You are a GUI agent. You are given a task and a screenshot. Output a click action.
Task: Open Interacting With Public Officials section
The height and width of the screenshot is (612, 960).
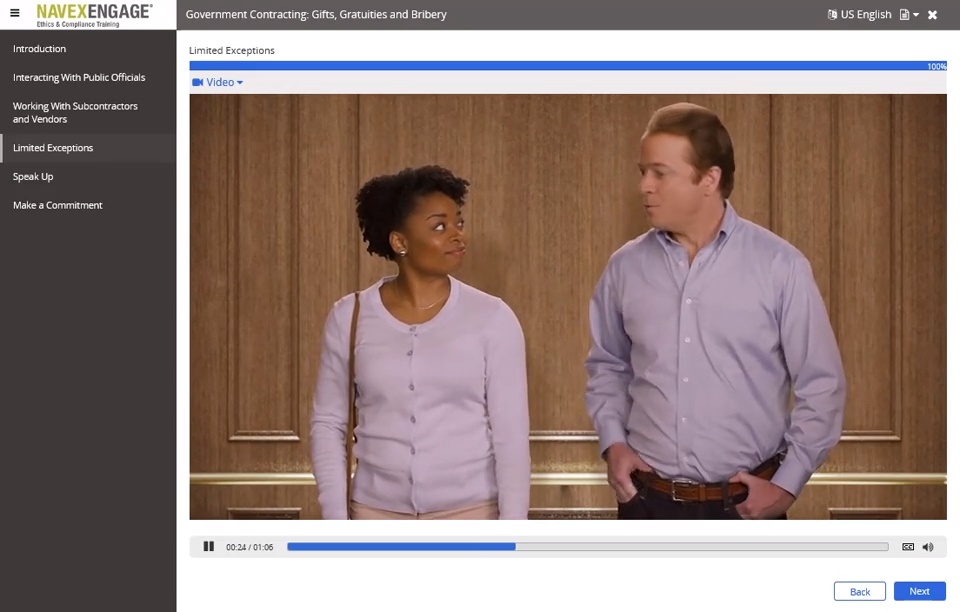pos(88,77)
